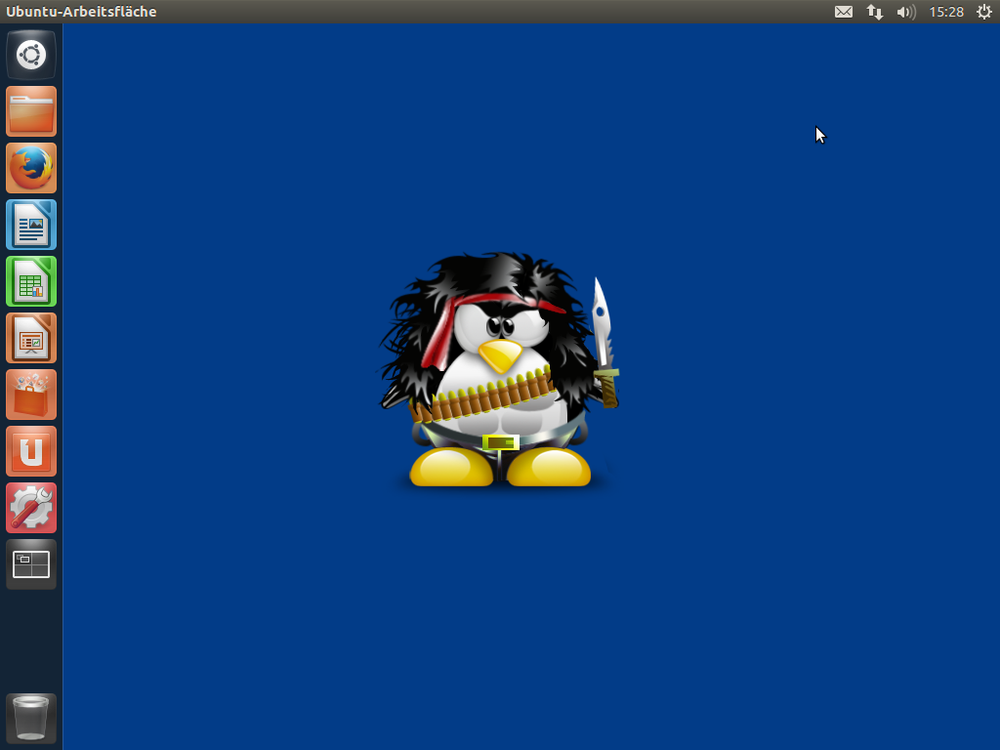Show the calendar from clock 15:28
This screenshot has width=1000, height=750.
coord(946,11)
